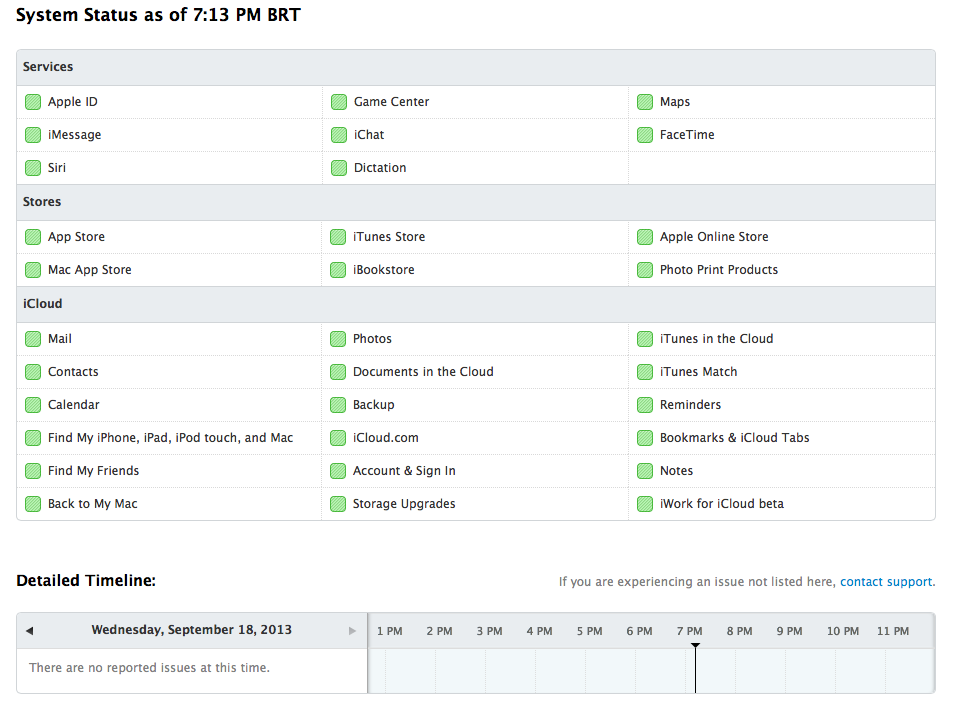Select Documents in the Cloud entry
956x709 pixels.
[x=423, y=372]
